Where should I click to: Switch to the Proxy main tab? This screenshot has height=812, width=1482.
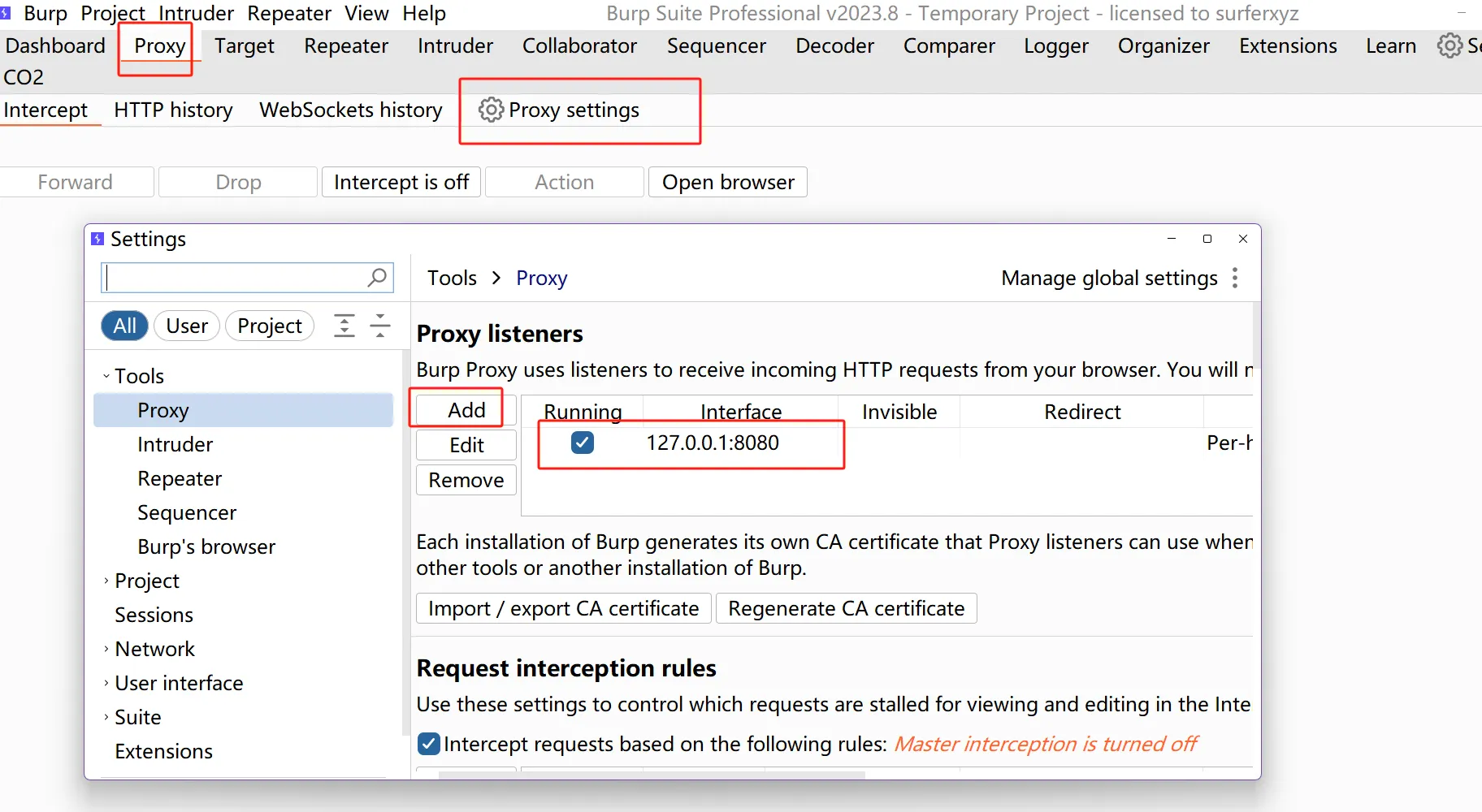click(160, 45)
